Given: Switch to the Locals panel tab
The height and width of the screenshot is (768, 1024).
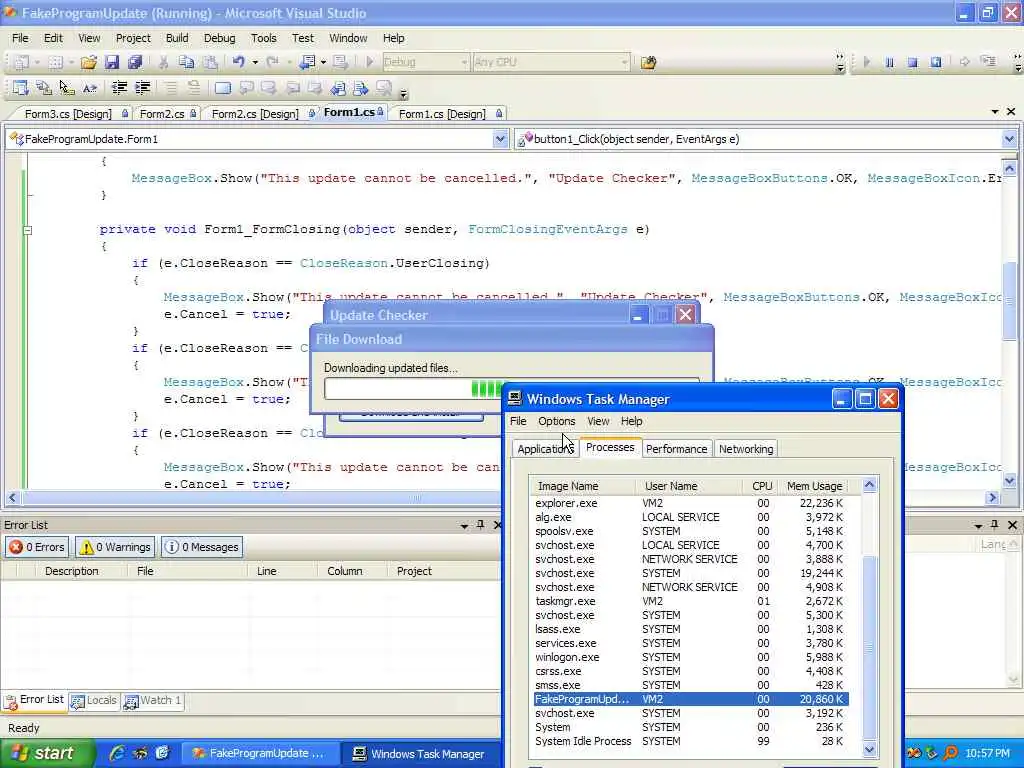Looking at the screenshot, I should coord(95,701).
